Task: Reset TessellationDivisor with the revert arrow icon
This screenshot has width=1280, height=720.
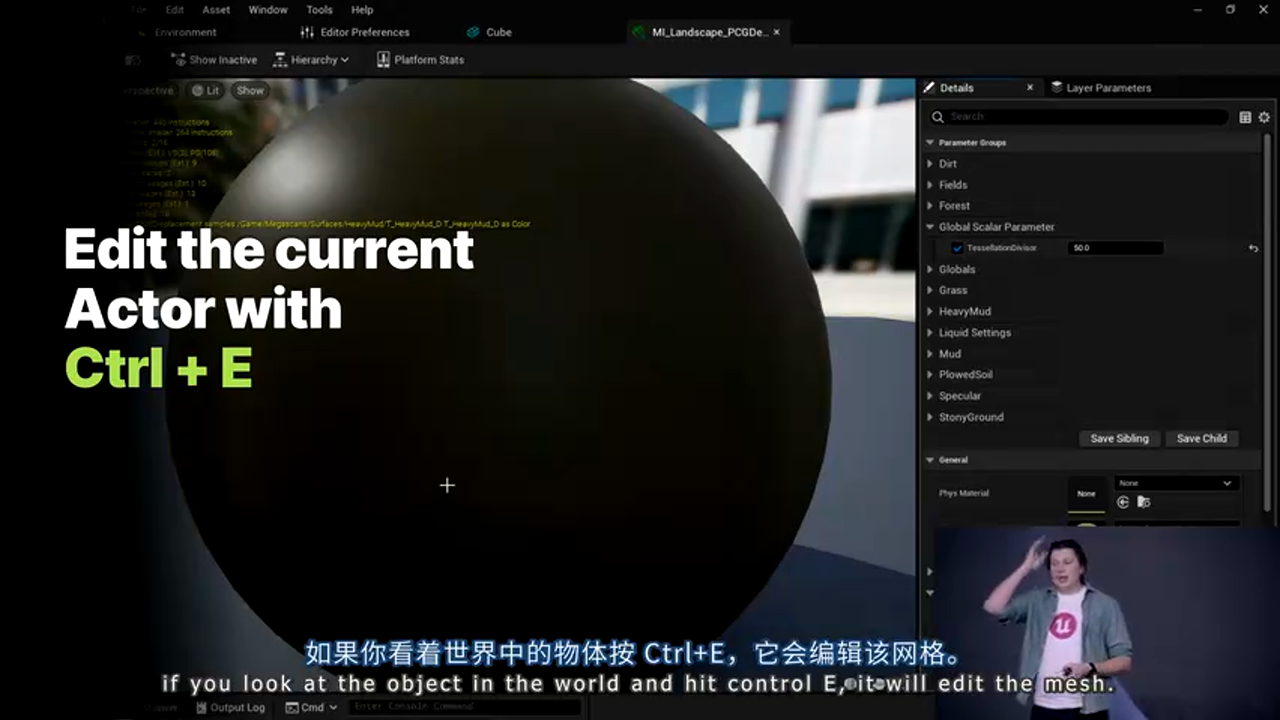Action: (x=1253, y=247)
